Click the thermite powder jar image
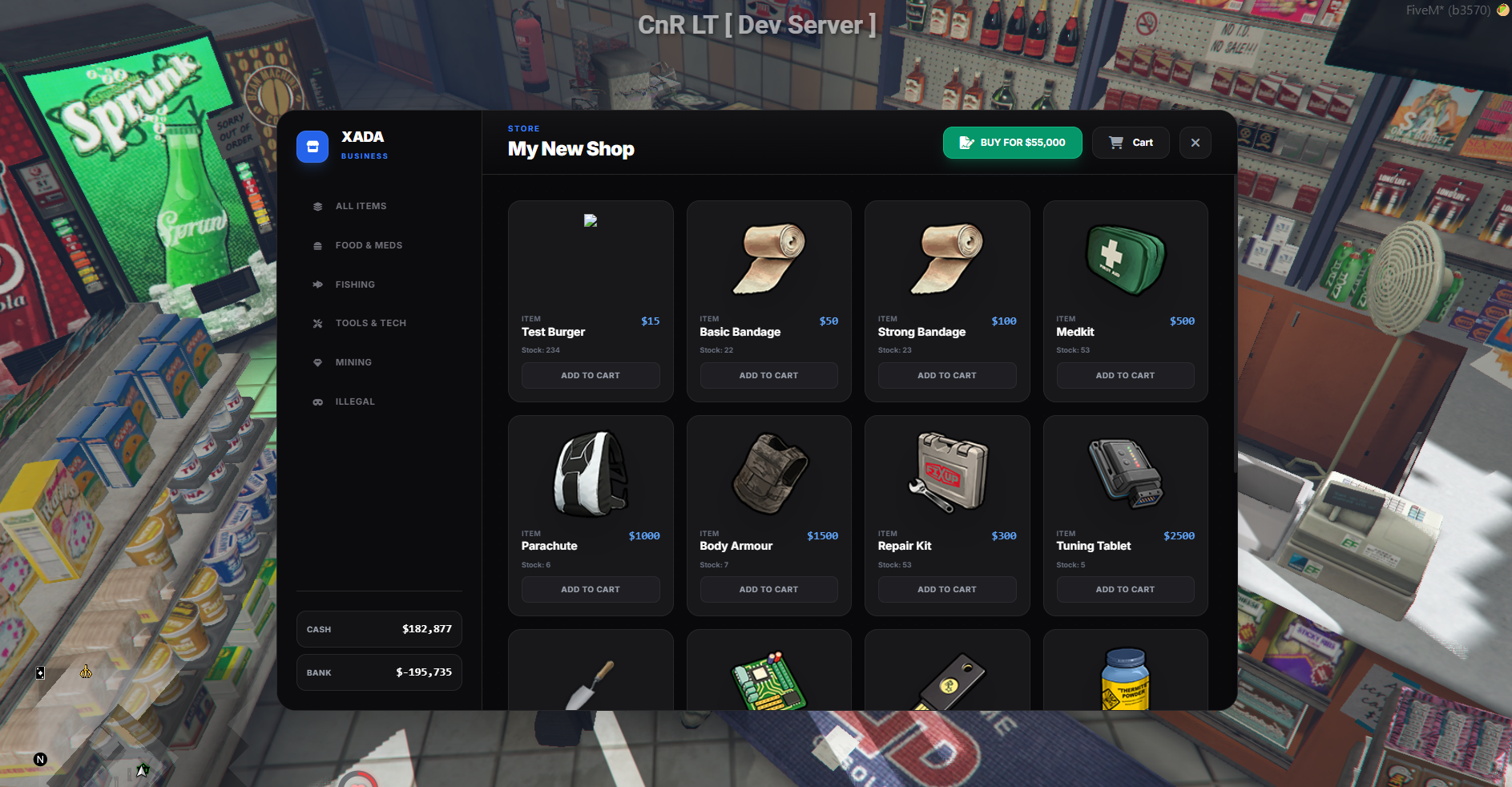1512x787 pixels. [1125, 680]
